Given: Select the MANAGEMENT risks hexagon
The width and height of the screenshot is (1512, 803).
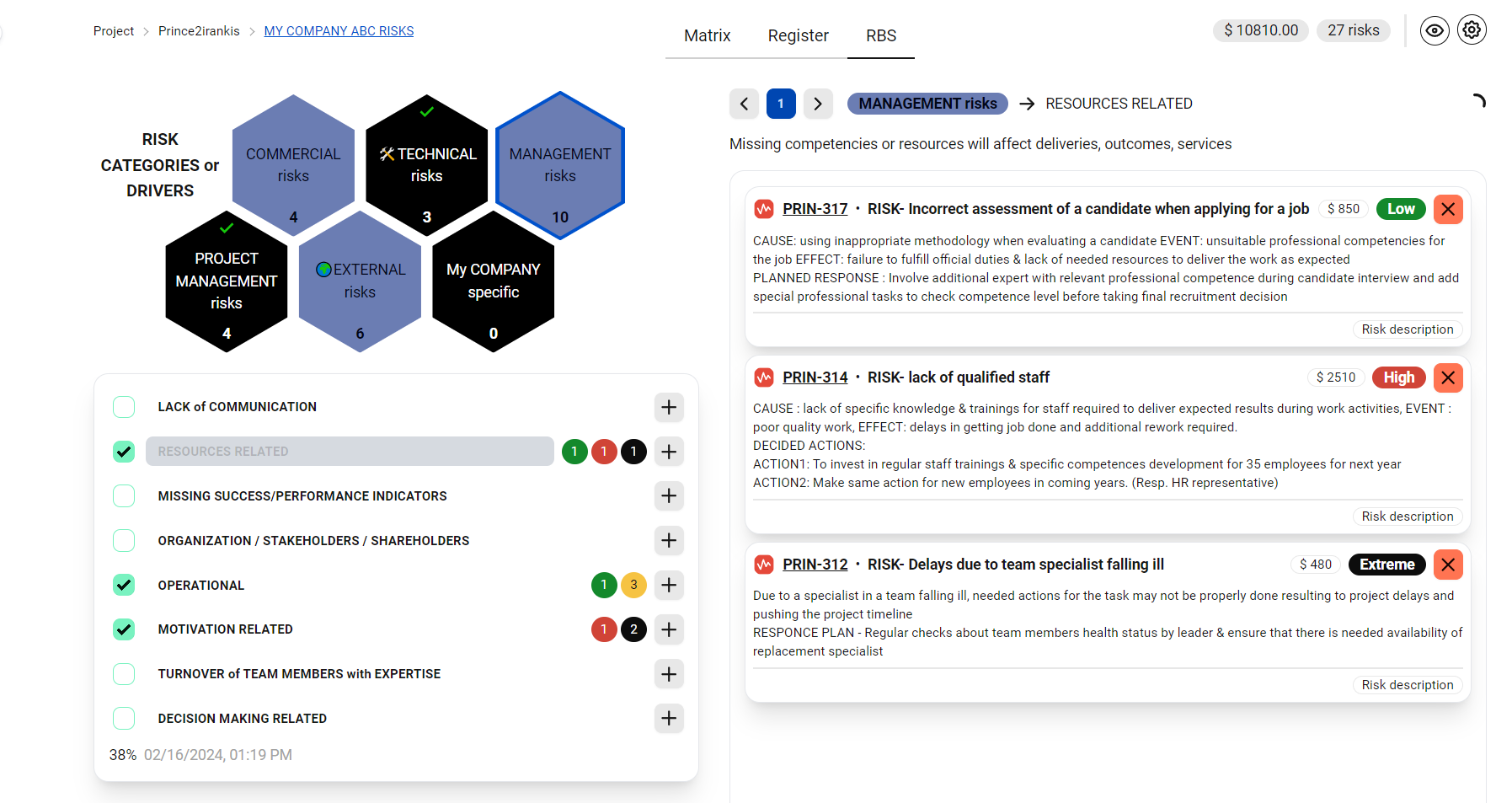Looking at the screenshot, I should click(560, 165).
